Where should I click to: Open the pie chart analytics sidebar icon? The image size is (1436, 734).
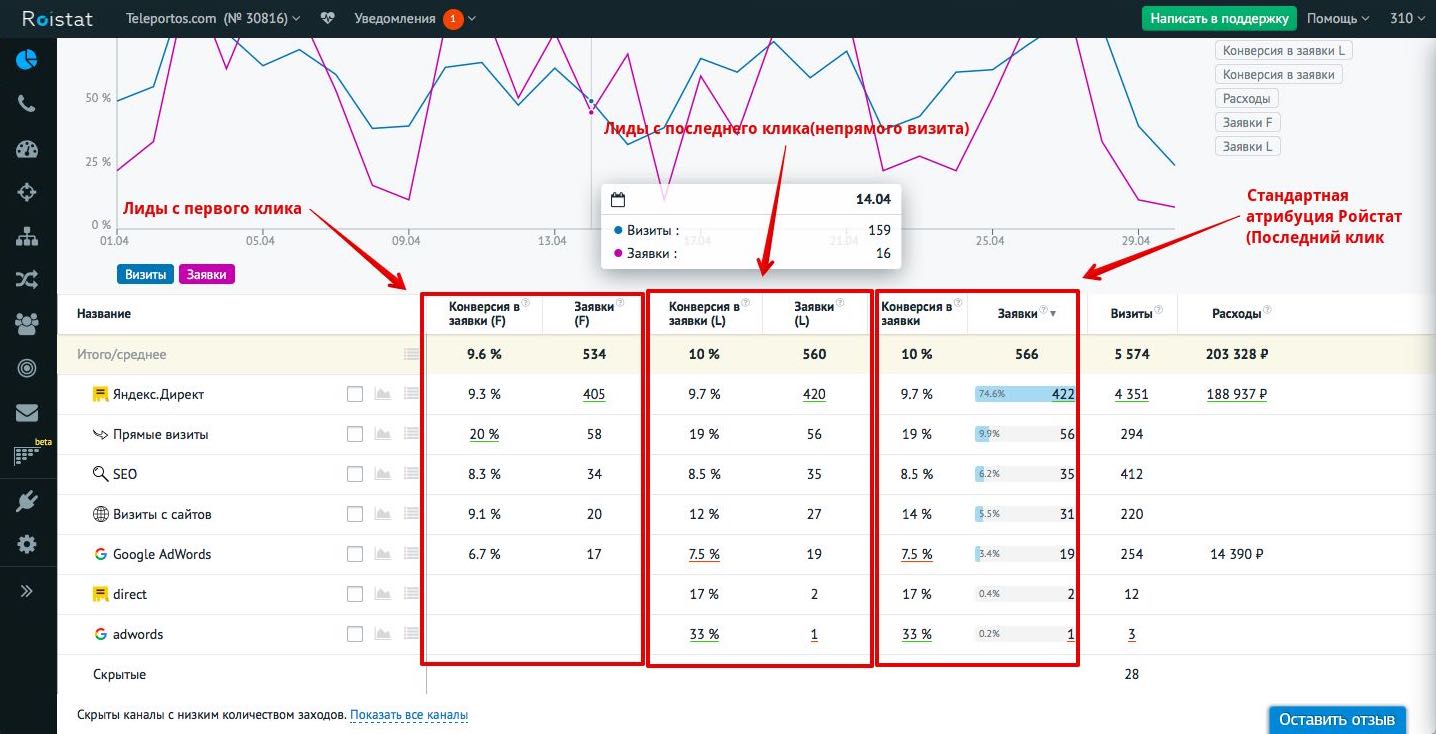27,60
